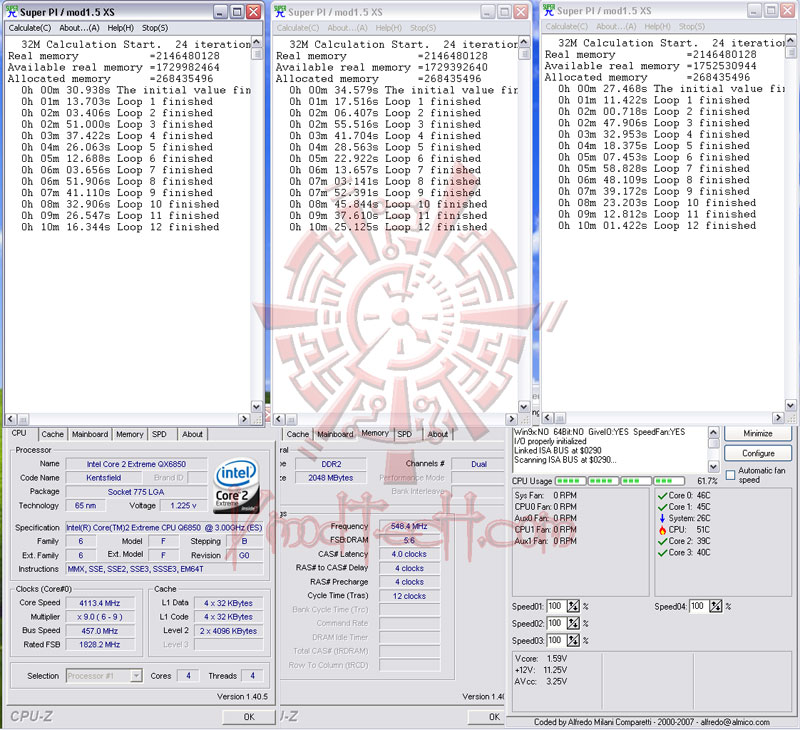Image resolution: width=800 pixels, height=730 pixels.
Task: Switch to Cache tab in left CPU-Z
Action: click(x=53, y=434)
